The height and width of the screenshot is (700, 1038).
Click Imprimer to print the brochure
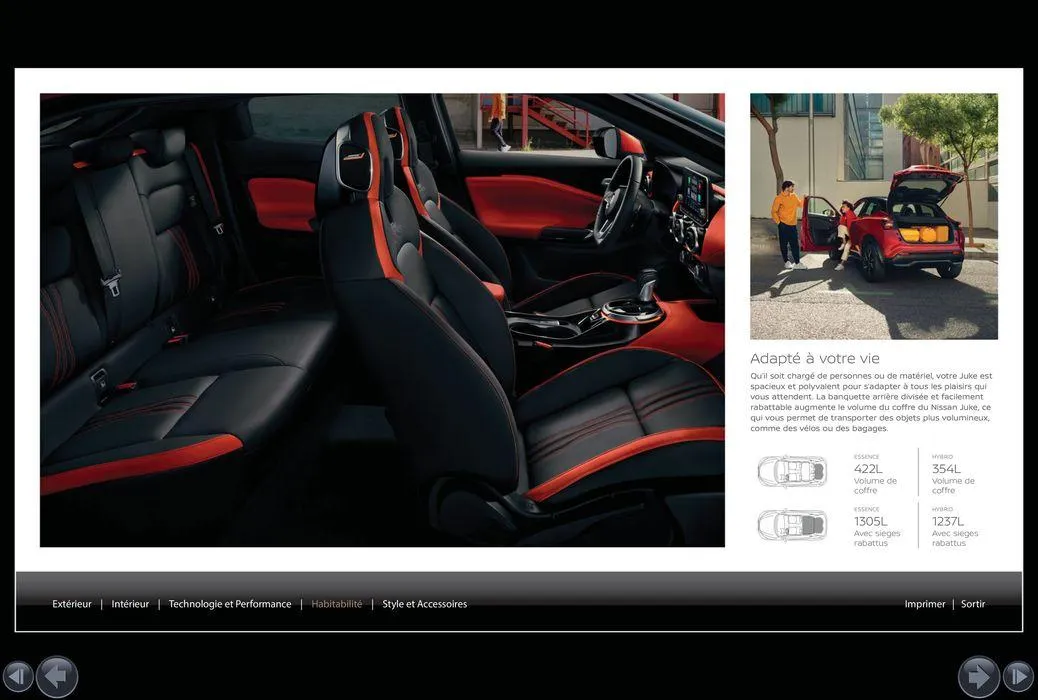925,604
